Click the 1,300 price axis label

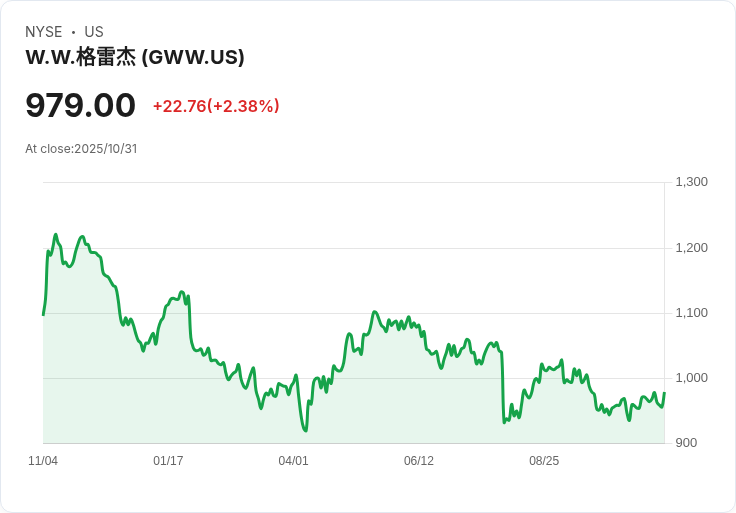coord(691,182)
